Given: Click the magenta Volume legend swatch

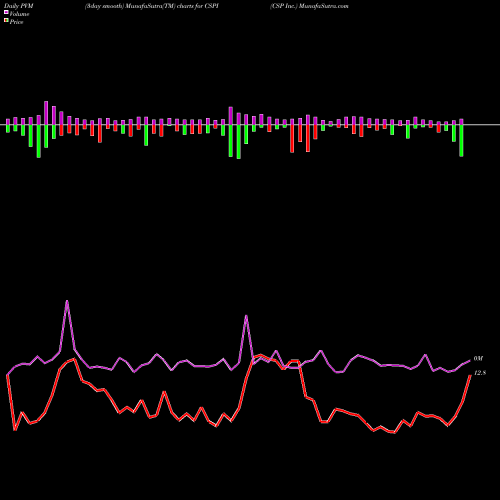Looking at the screenshot, I should [x=6, y=13].
